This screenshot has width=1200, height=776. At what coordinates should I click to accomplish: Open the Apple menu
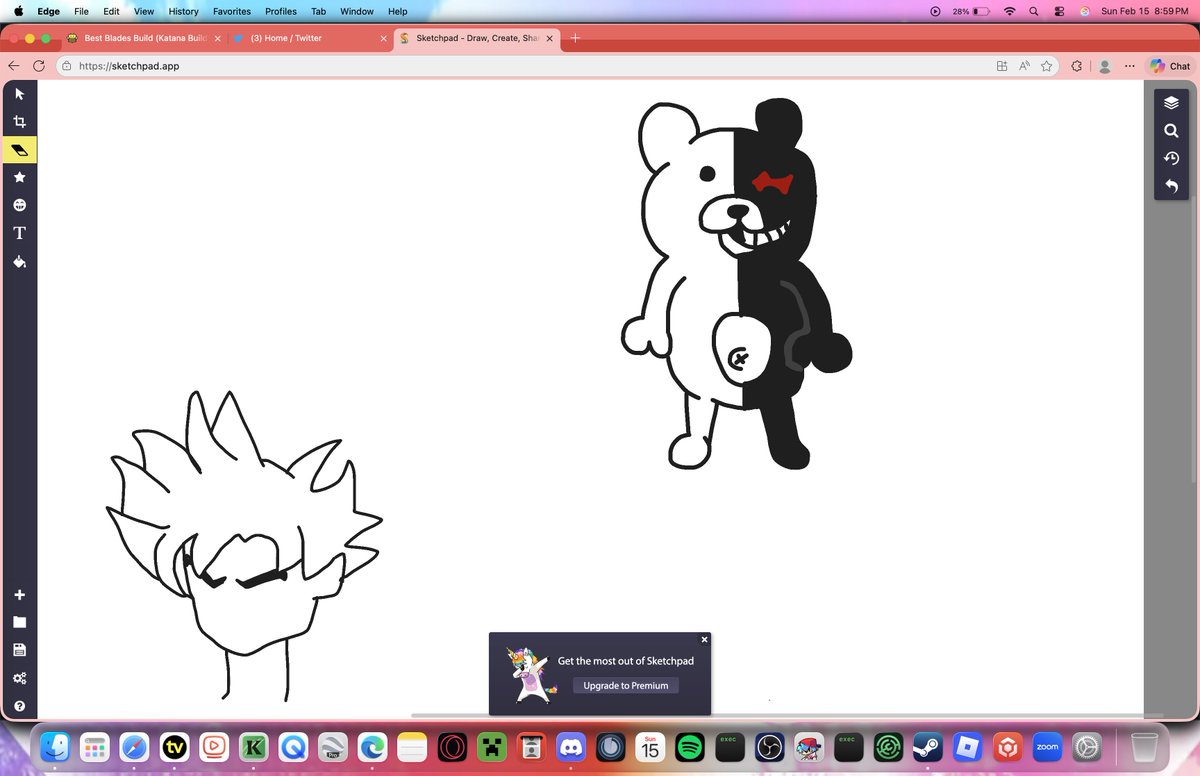pos(17,11)
